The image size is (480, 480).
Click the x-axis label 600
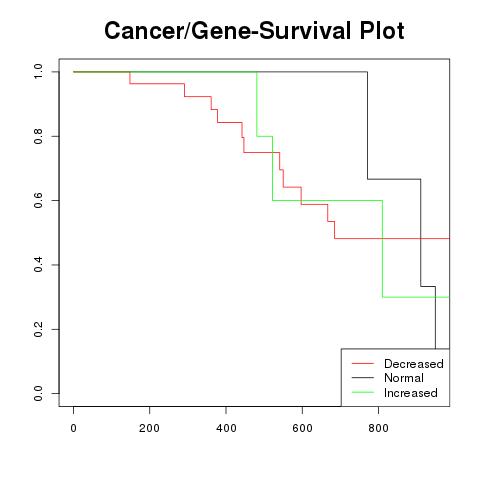(302, 428)
